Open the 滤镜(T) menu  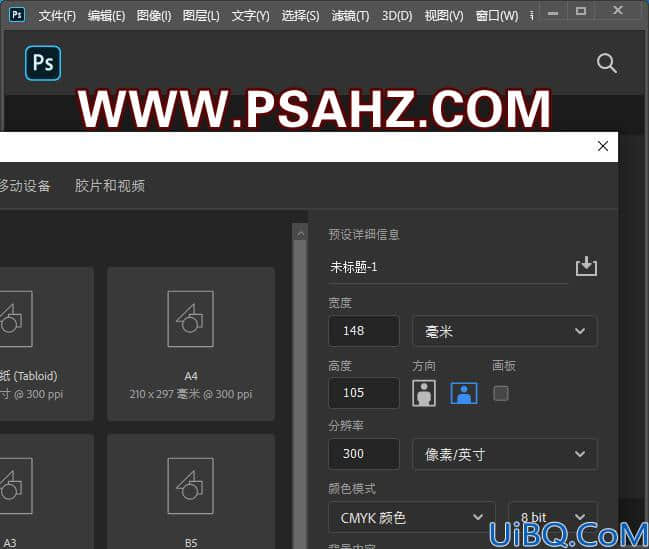pyautogui.click(x=350, y=16)
